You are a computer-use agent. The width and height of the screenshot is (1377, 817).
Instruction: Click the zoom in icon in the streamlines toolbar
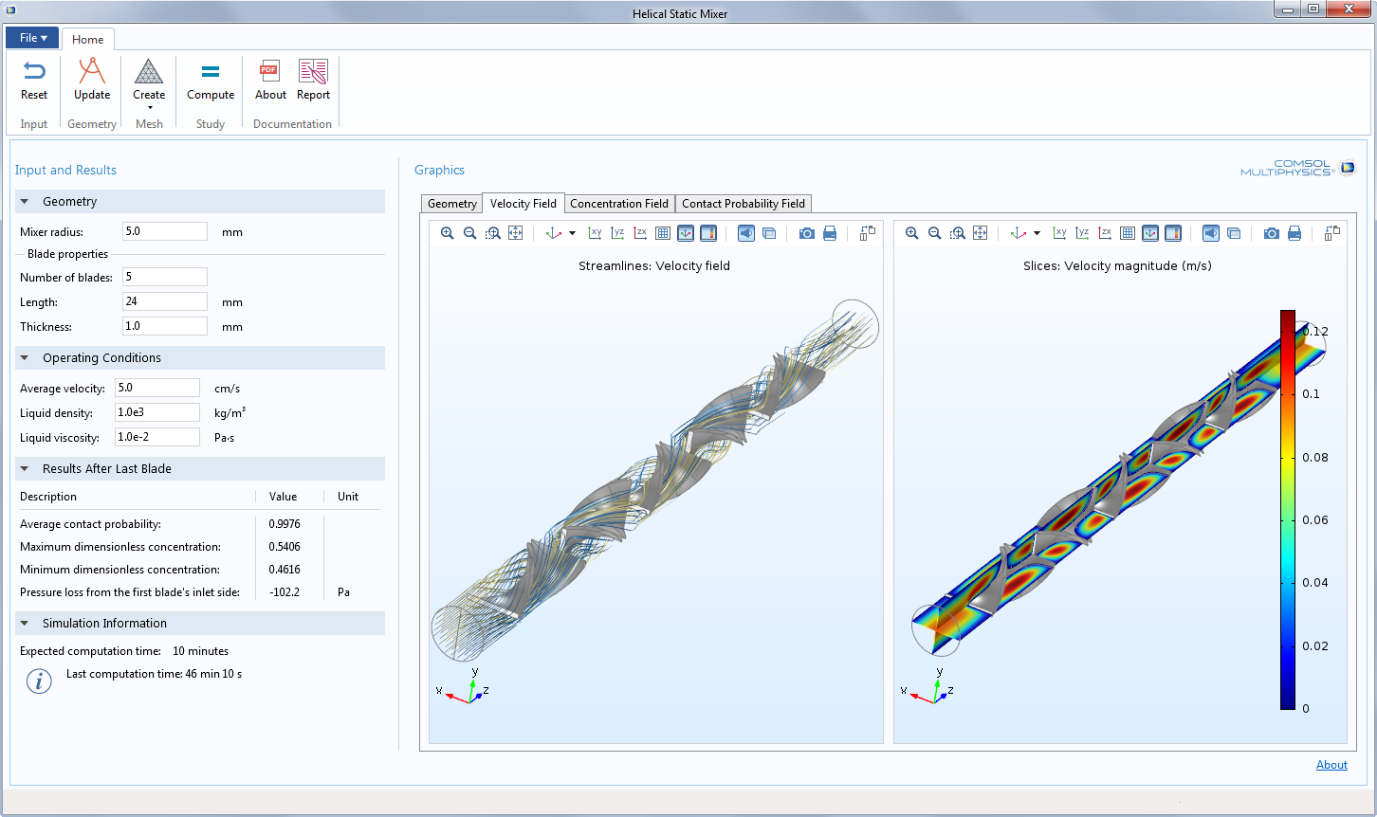[x=447, y=233]
